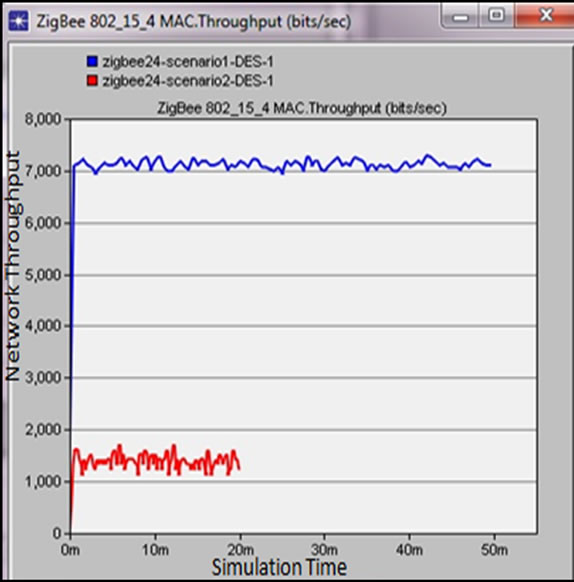Click the red scenario2 throughput curve

point(156,461)
